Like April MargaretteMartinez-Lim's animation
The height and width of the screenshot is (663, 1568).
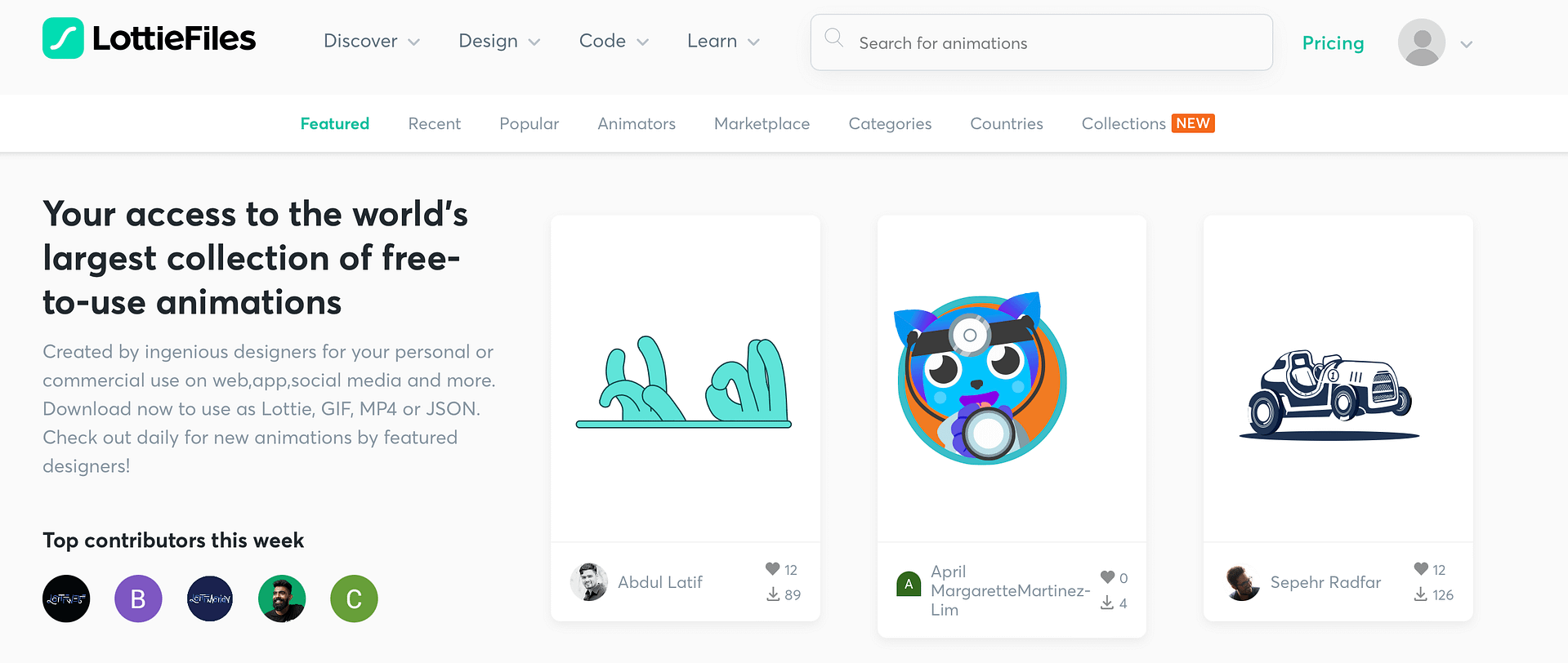[x=1109, y=576]
